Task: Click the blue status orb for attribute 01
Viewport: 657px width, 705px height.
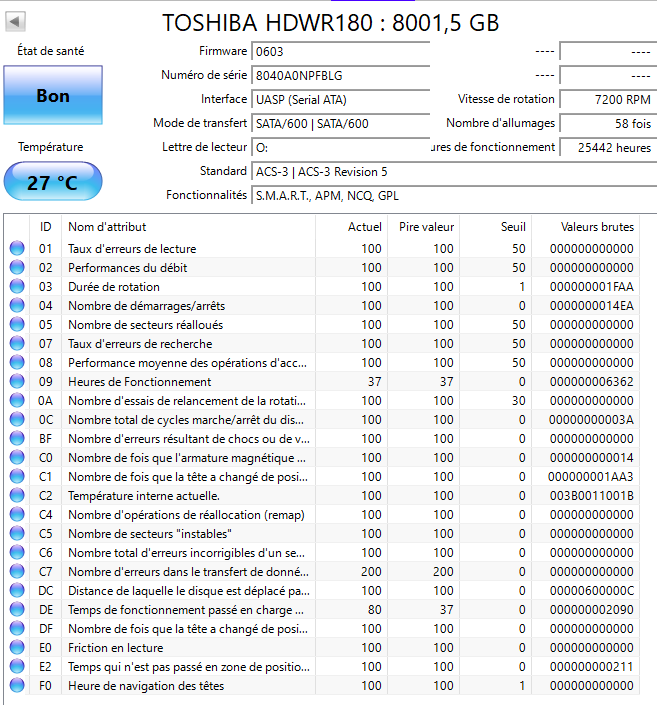Action: point(17,248)
